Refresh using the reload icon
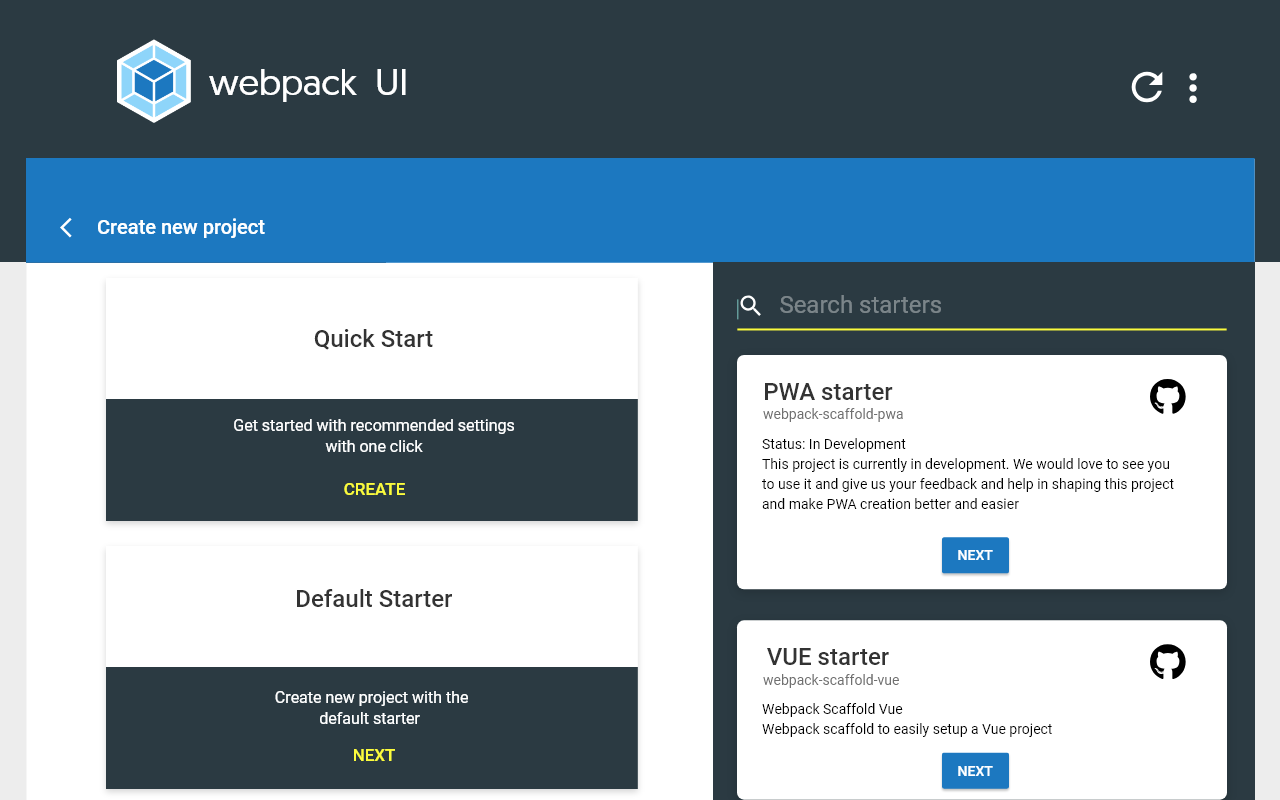 point(1147,87)
